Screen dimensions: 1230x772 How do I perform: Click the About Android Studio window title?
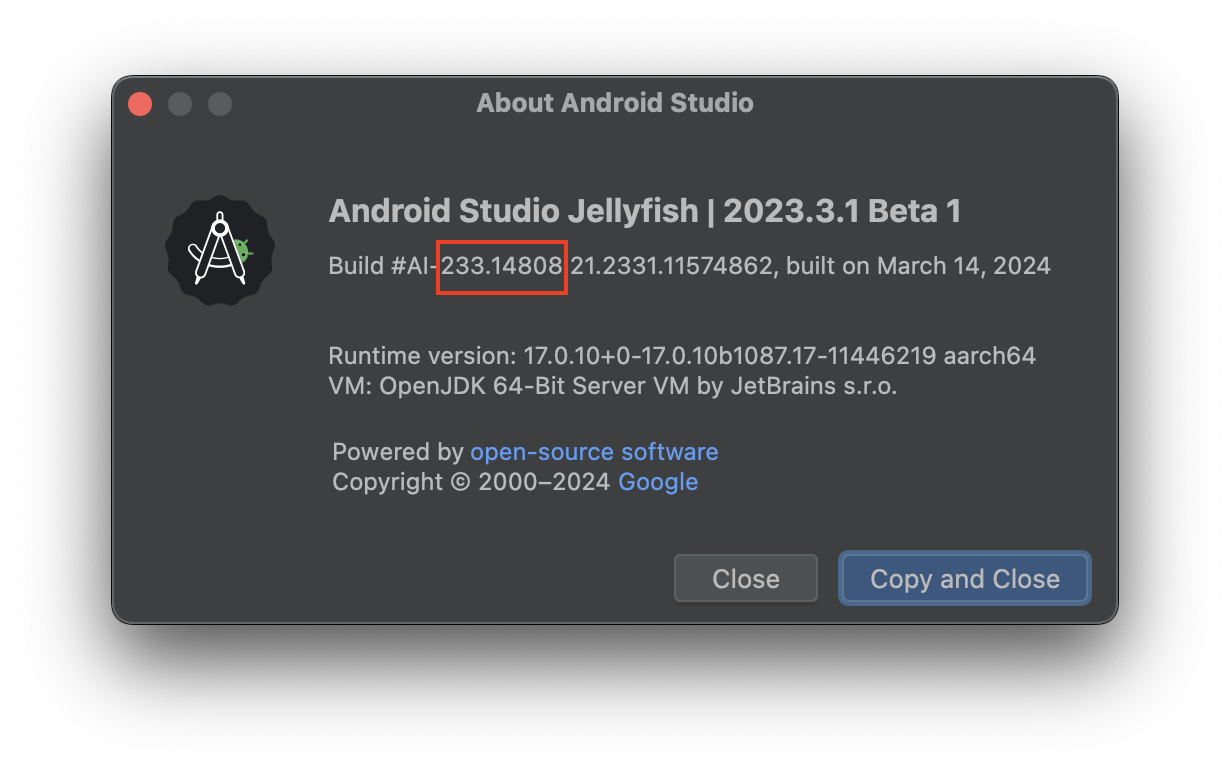pos(615,103)
